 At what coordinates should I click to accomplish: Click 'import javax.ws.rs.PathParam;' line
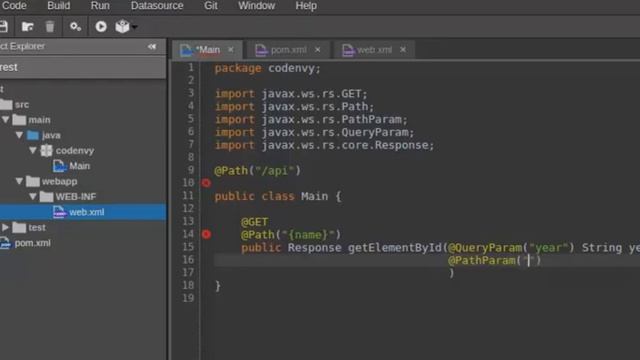pyautogui.click(x=311, y=120)
